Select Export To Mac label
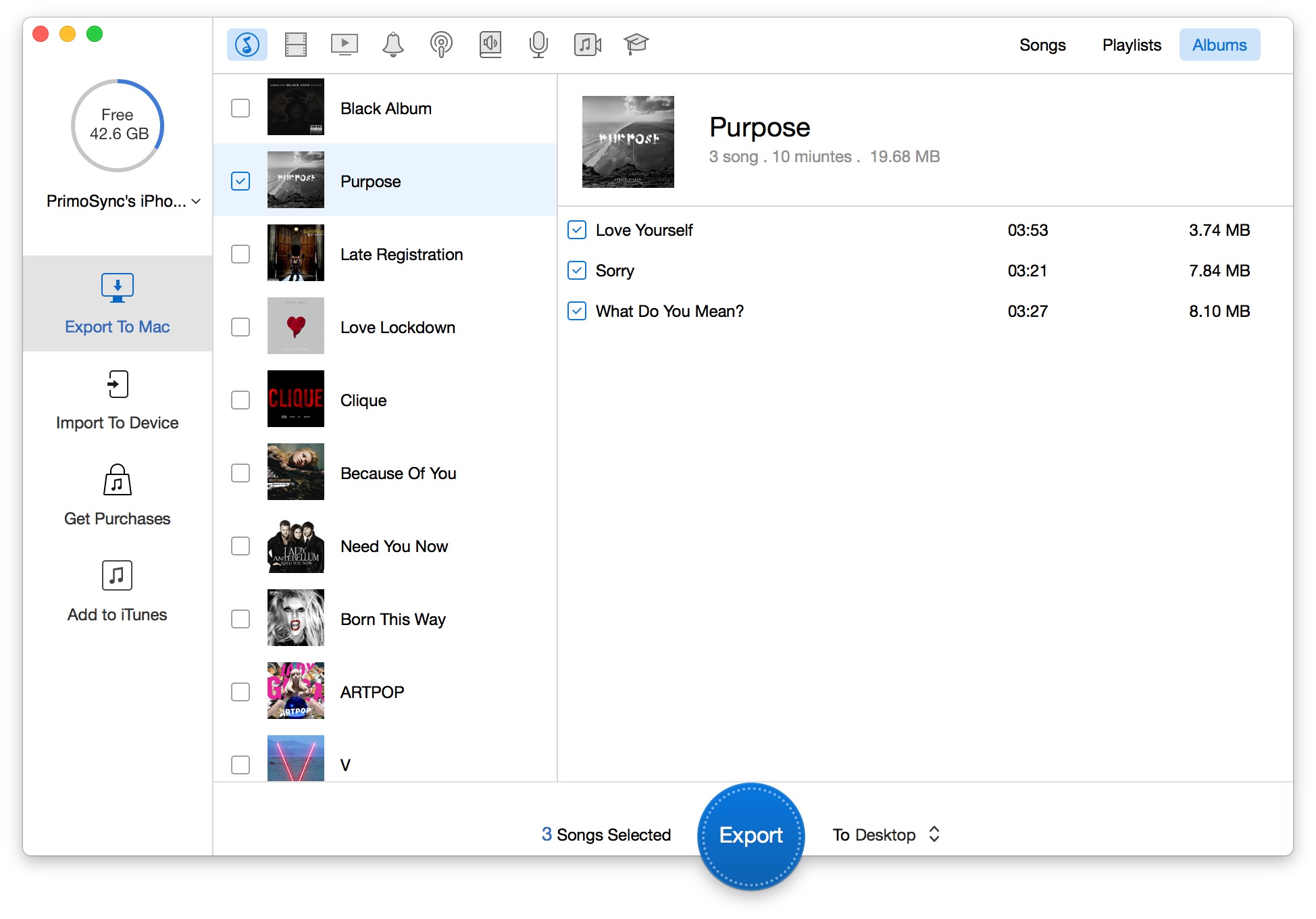 pos(118,327)
